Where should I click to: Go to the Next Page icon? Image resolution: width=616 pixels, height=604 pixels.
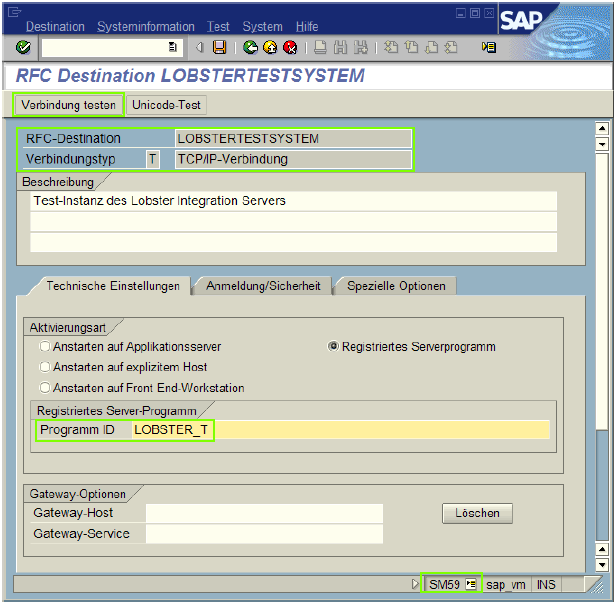pyautogui.click(x=431, y=48)
